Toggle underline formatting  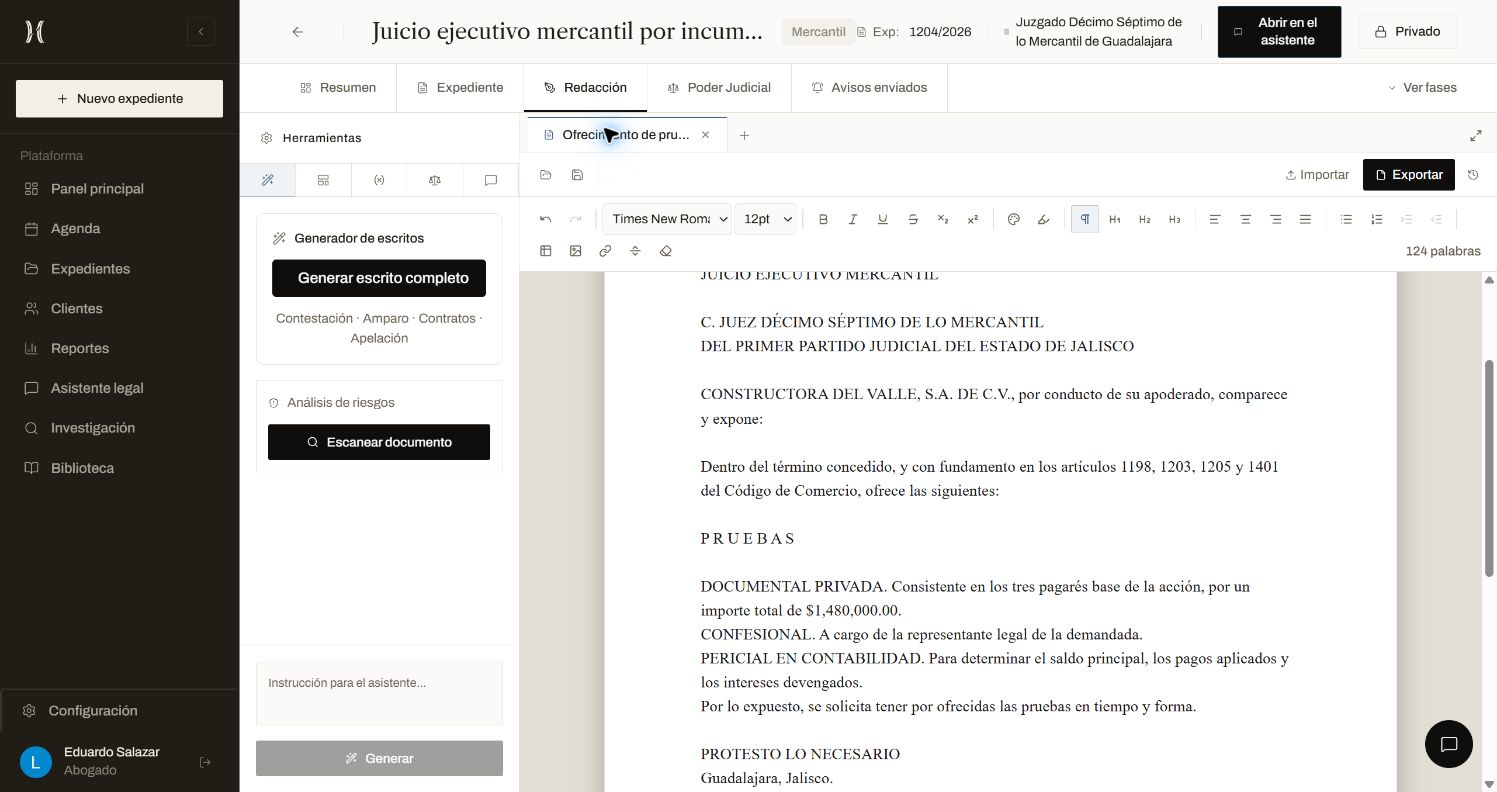[x=883, y=219]
